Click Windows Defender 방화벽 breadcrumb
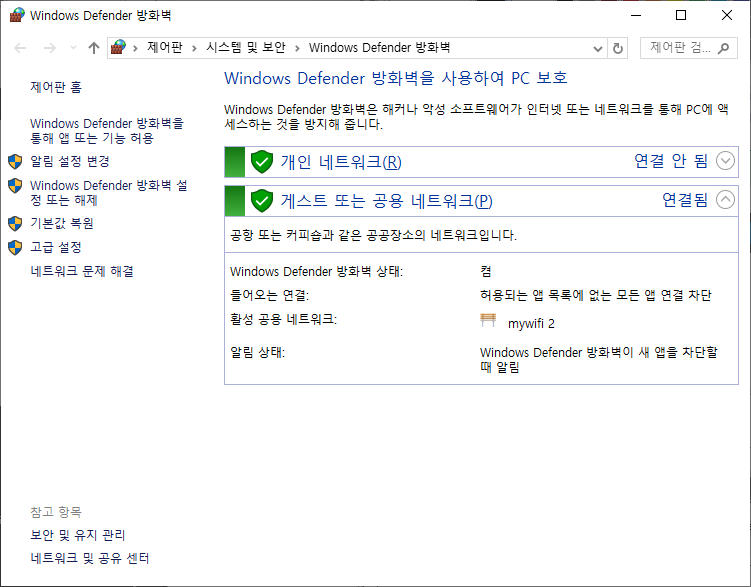 pos(379,47)
